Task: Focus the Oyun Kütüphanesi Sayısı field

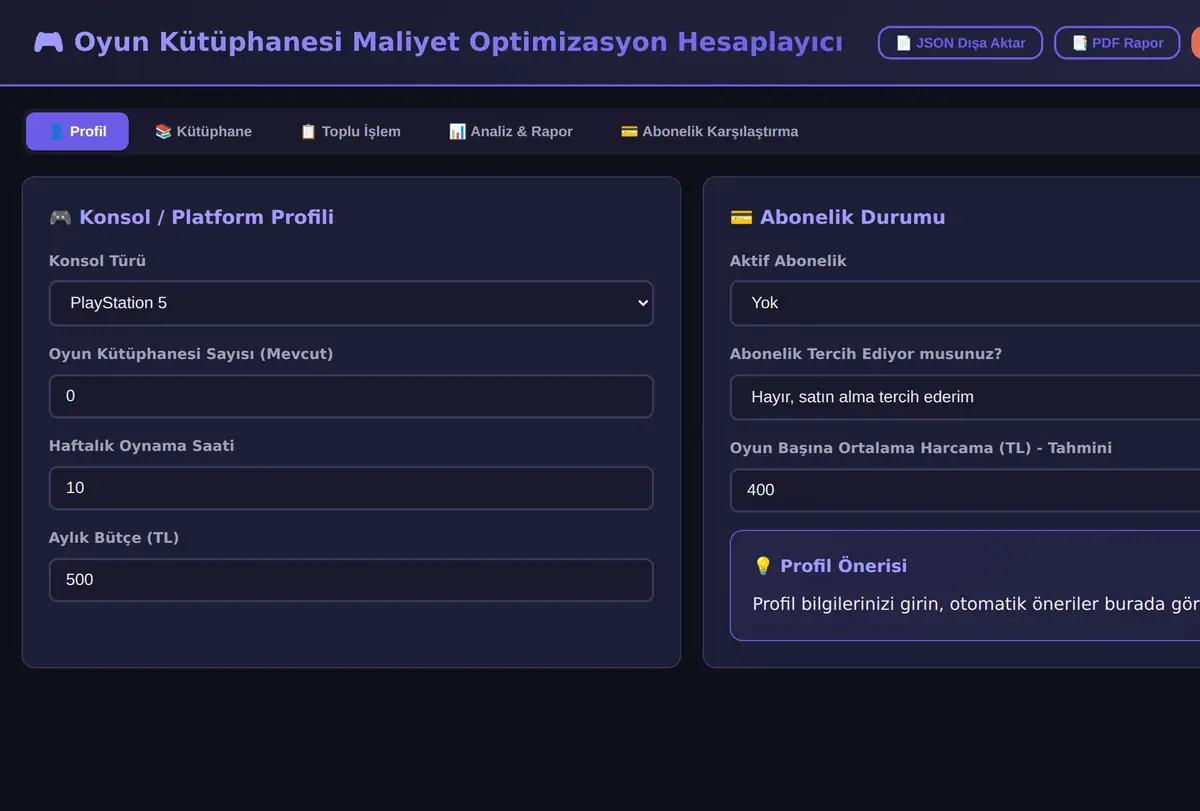Action: tap(351, 396)
